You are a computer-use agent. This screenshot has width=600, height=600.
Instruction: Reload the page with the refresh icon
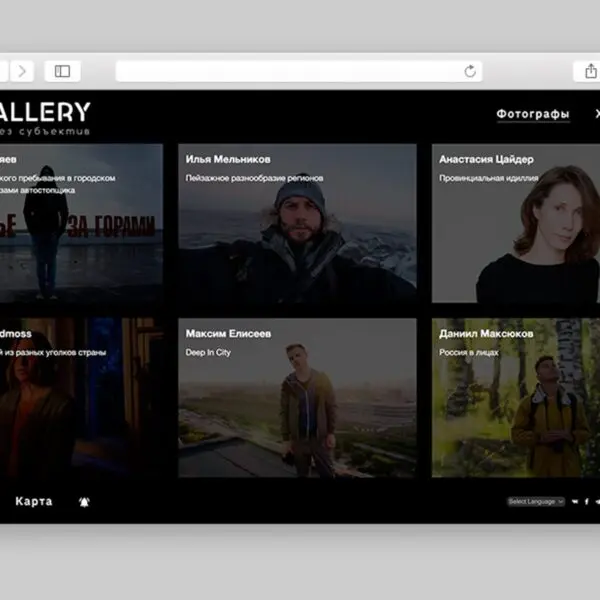click(469, 71)
